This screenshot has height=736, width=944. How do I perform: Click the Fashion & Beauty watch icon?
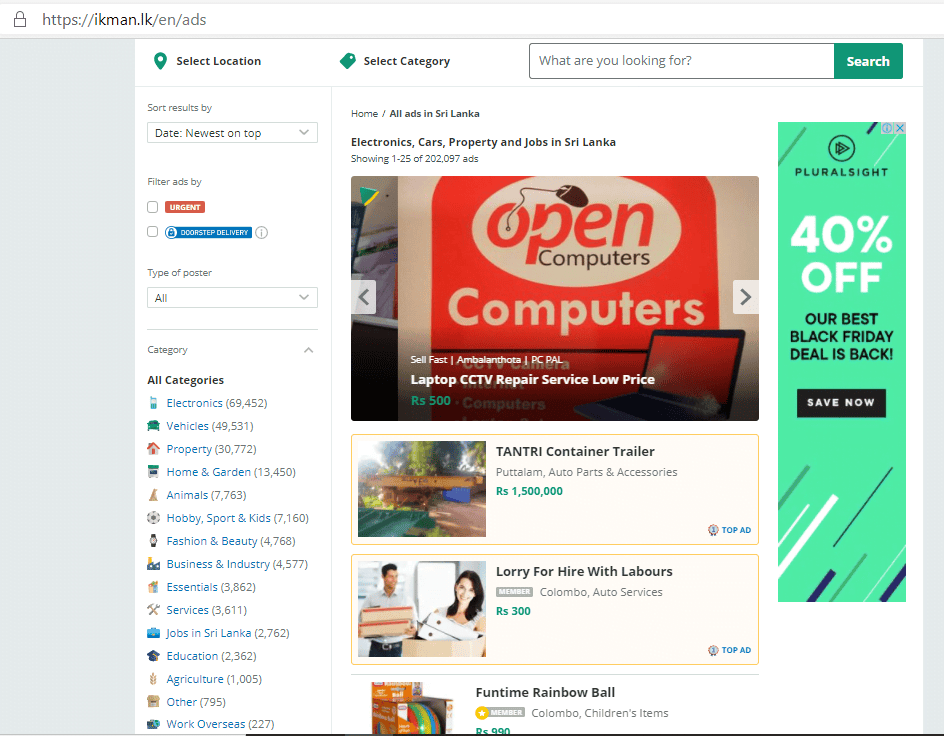154,540
